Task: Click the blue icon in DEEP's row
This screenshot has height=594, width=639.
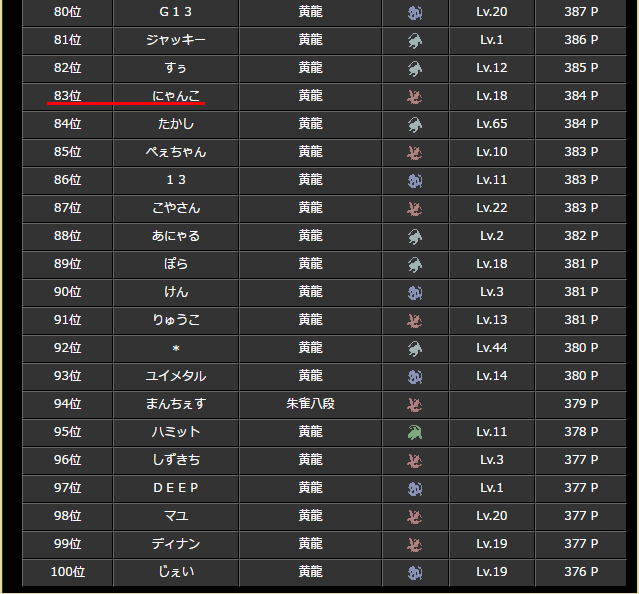Action: pyautogui.click(x=414, y=489)
